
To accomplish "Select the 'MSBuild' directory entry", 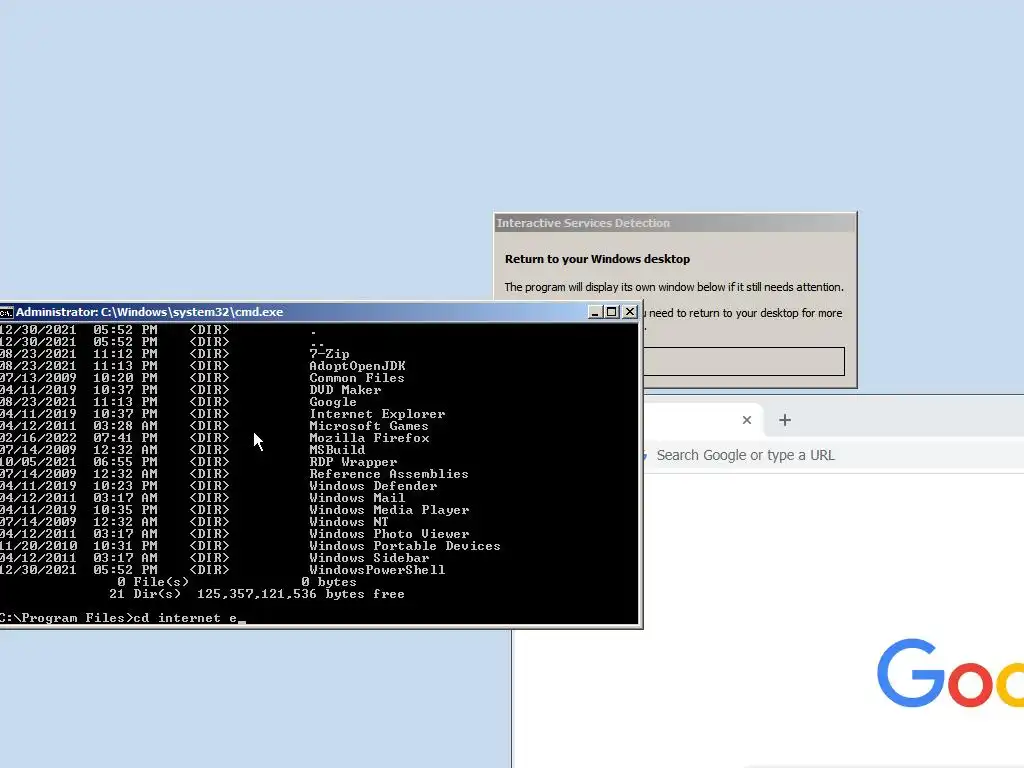I will 337,450.
